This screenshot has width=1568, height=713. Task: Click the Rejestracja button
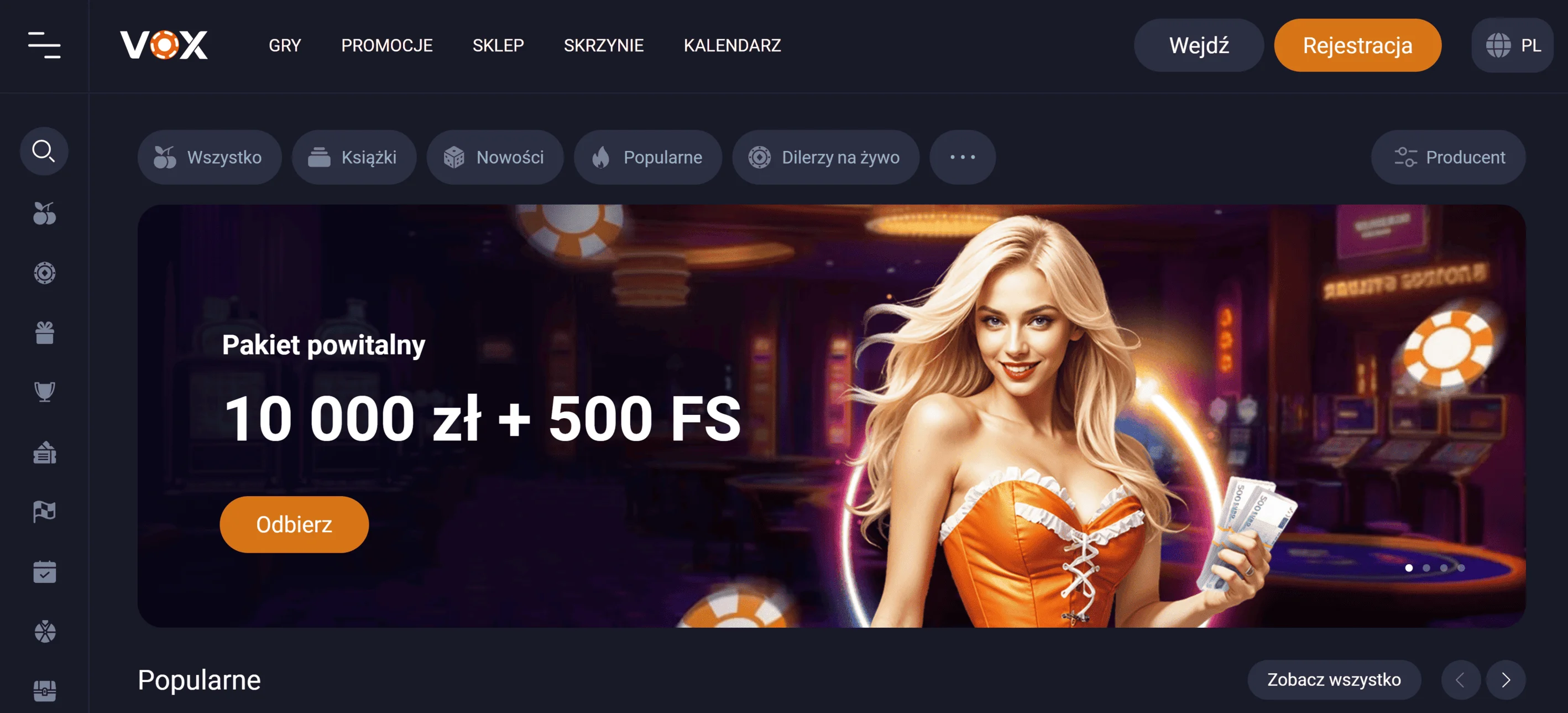pos(1357,45)
